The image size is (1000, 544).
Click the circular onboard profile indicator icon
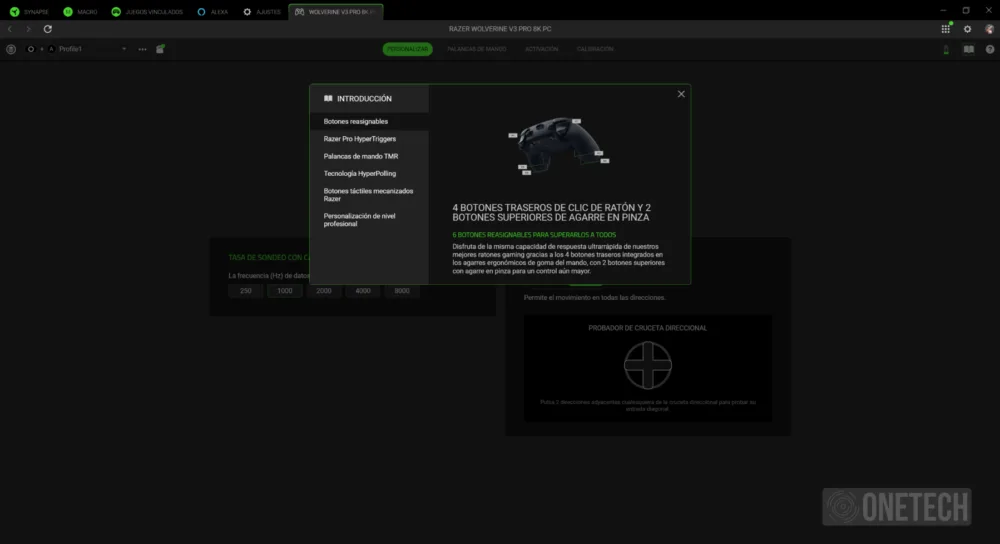(31, 49)
